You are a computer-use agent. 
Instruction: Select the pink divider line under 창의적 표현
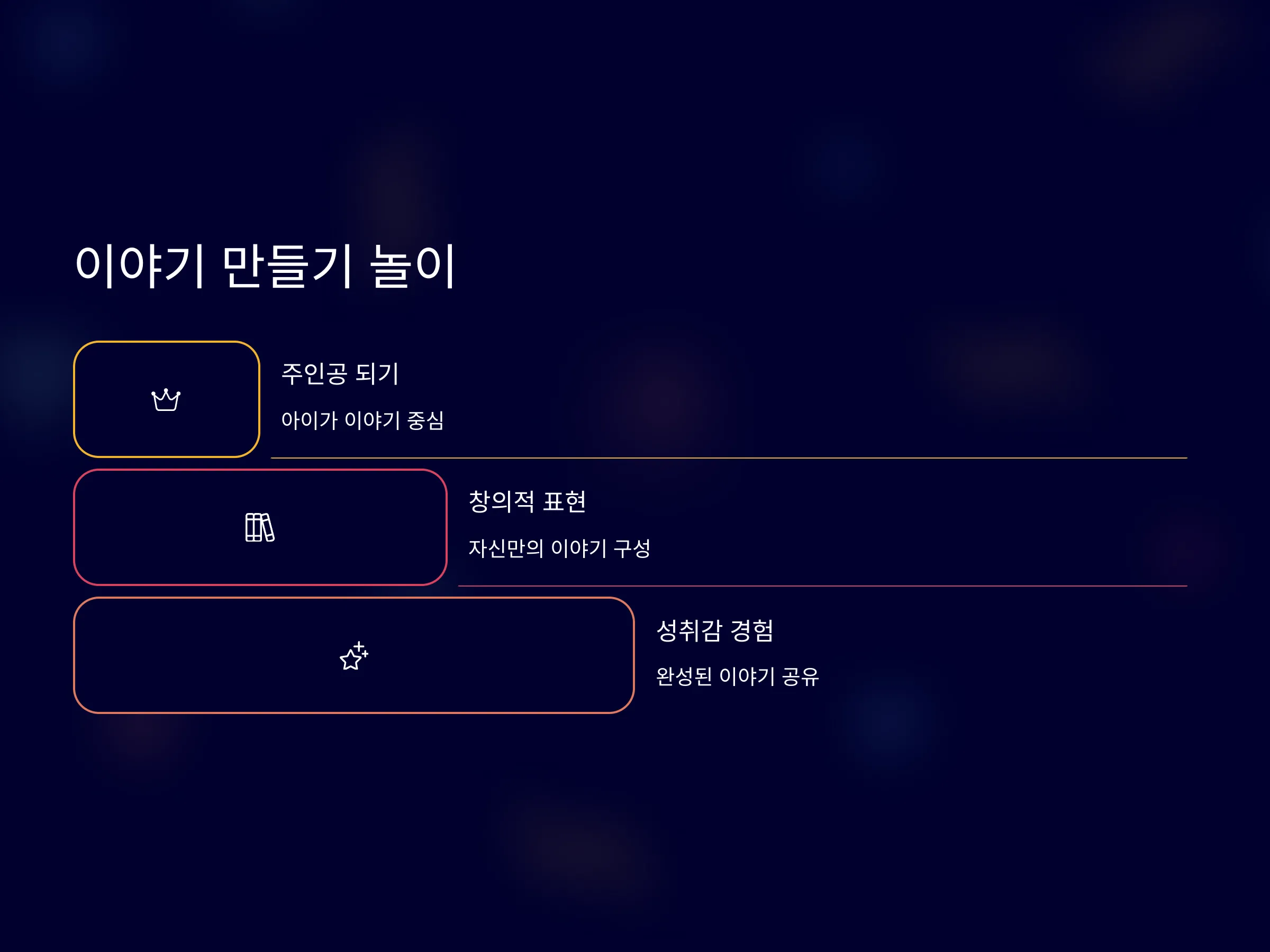822,586
